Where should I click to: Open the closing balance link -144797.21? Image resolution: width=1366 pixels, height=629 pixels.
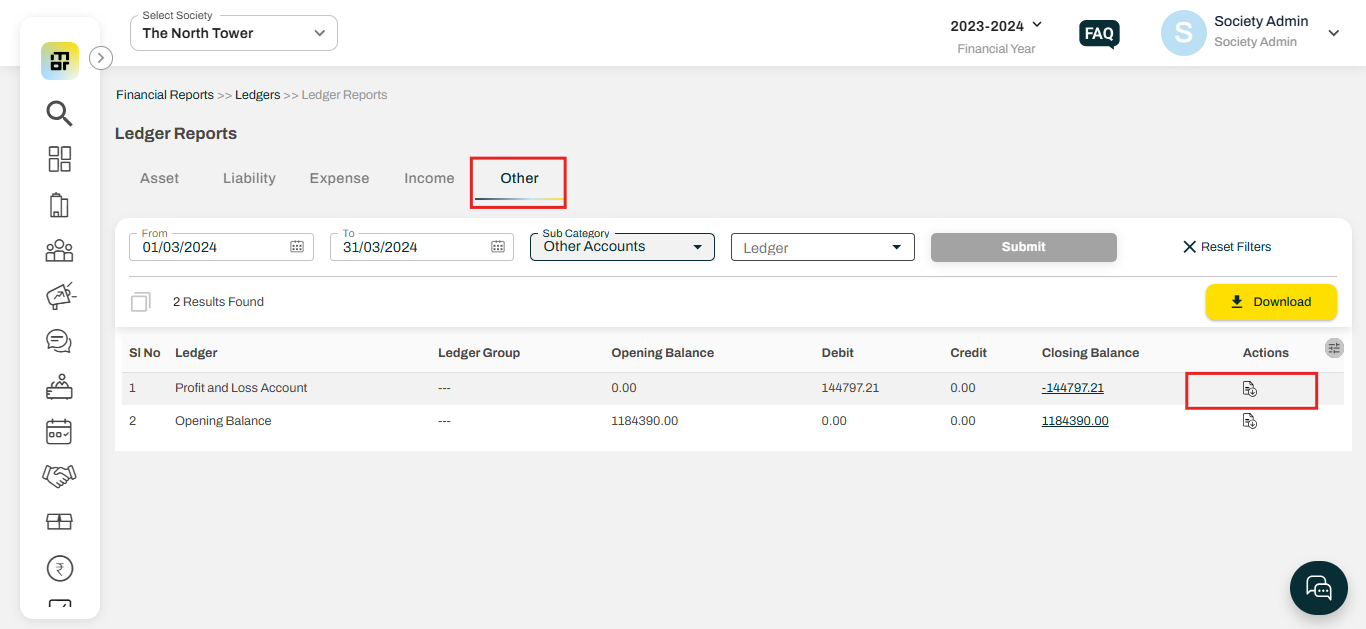(1072, 387)
